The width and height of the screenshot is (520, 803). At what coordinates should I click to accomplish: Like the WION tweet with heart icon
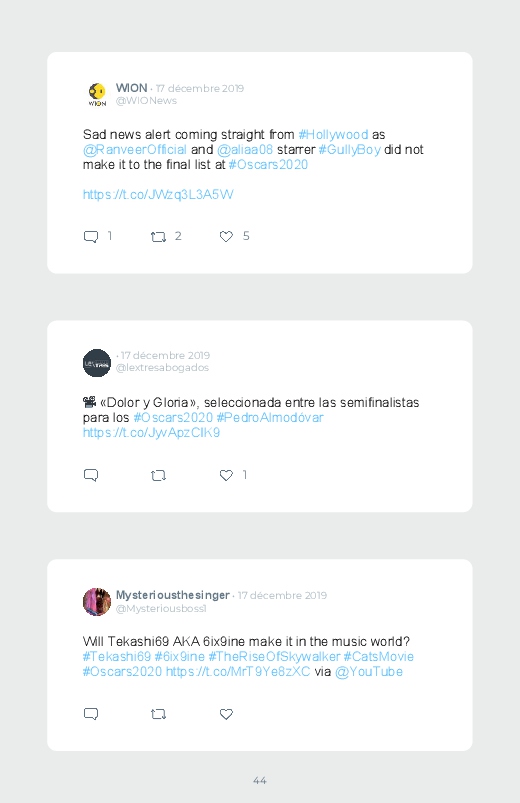coord(226,236)
